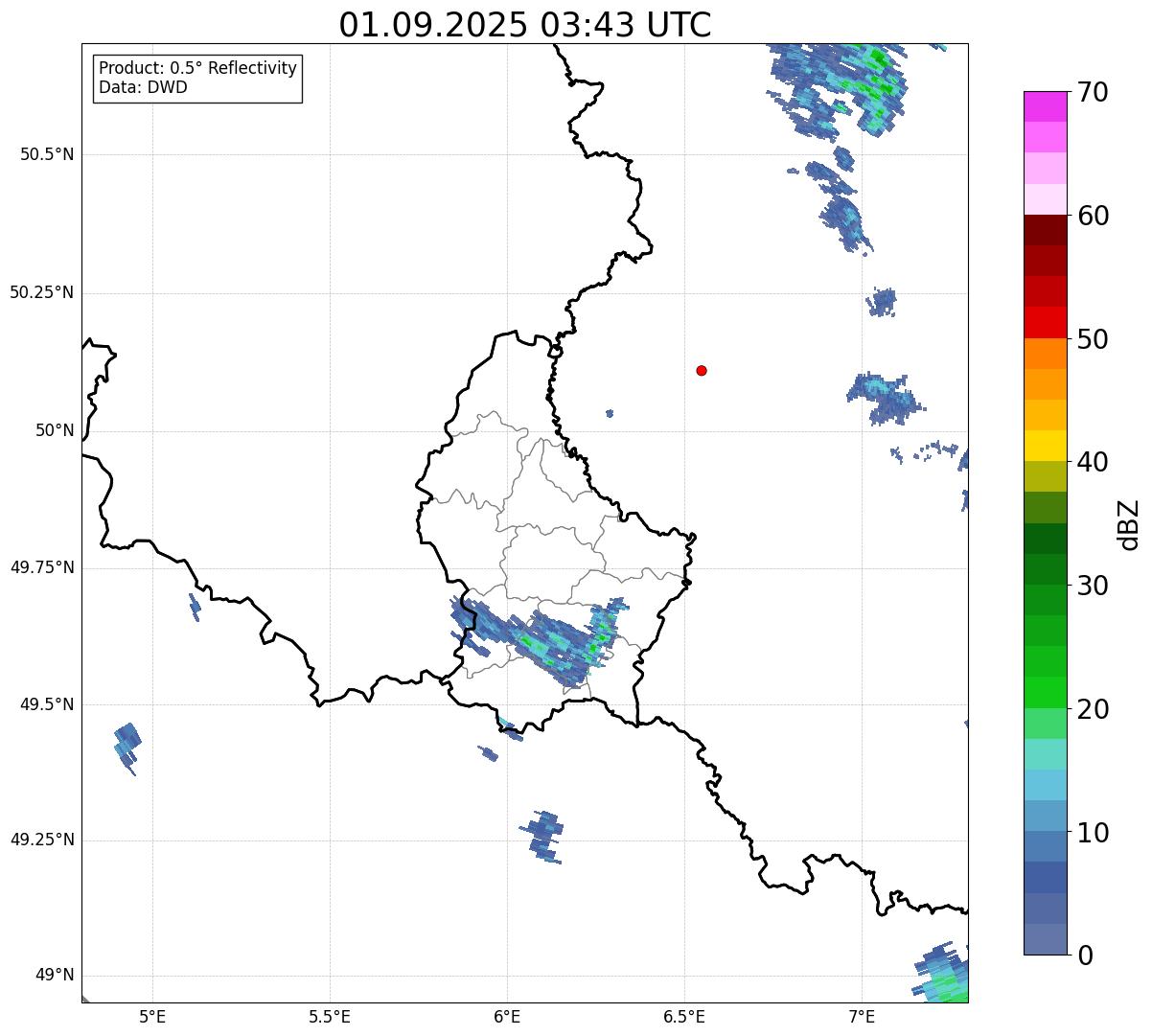The width and height of the screenshot is (1152, 1036).
Task: Click the radar echo near 7°E just above 50°N
Action: (885, 397)
